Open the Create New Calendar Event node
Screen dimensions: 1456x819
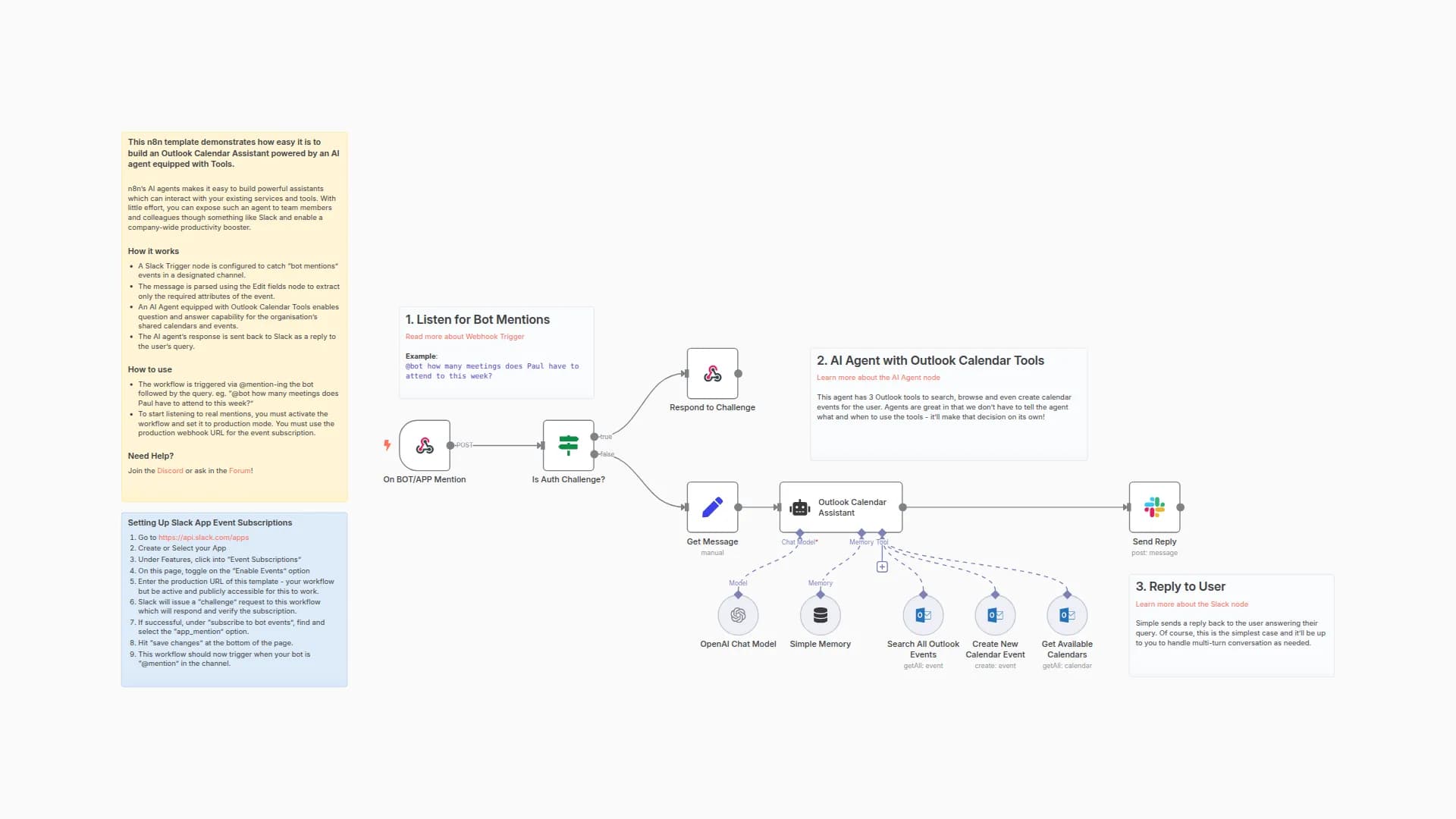click(995, 615)
